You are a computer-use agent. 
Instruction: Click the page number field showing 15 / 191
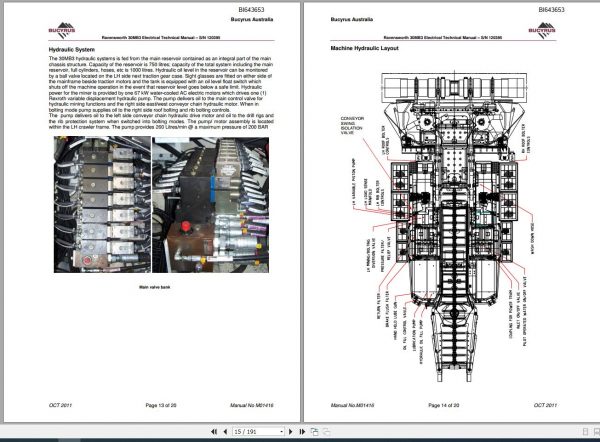click(x=256, y=432)
